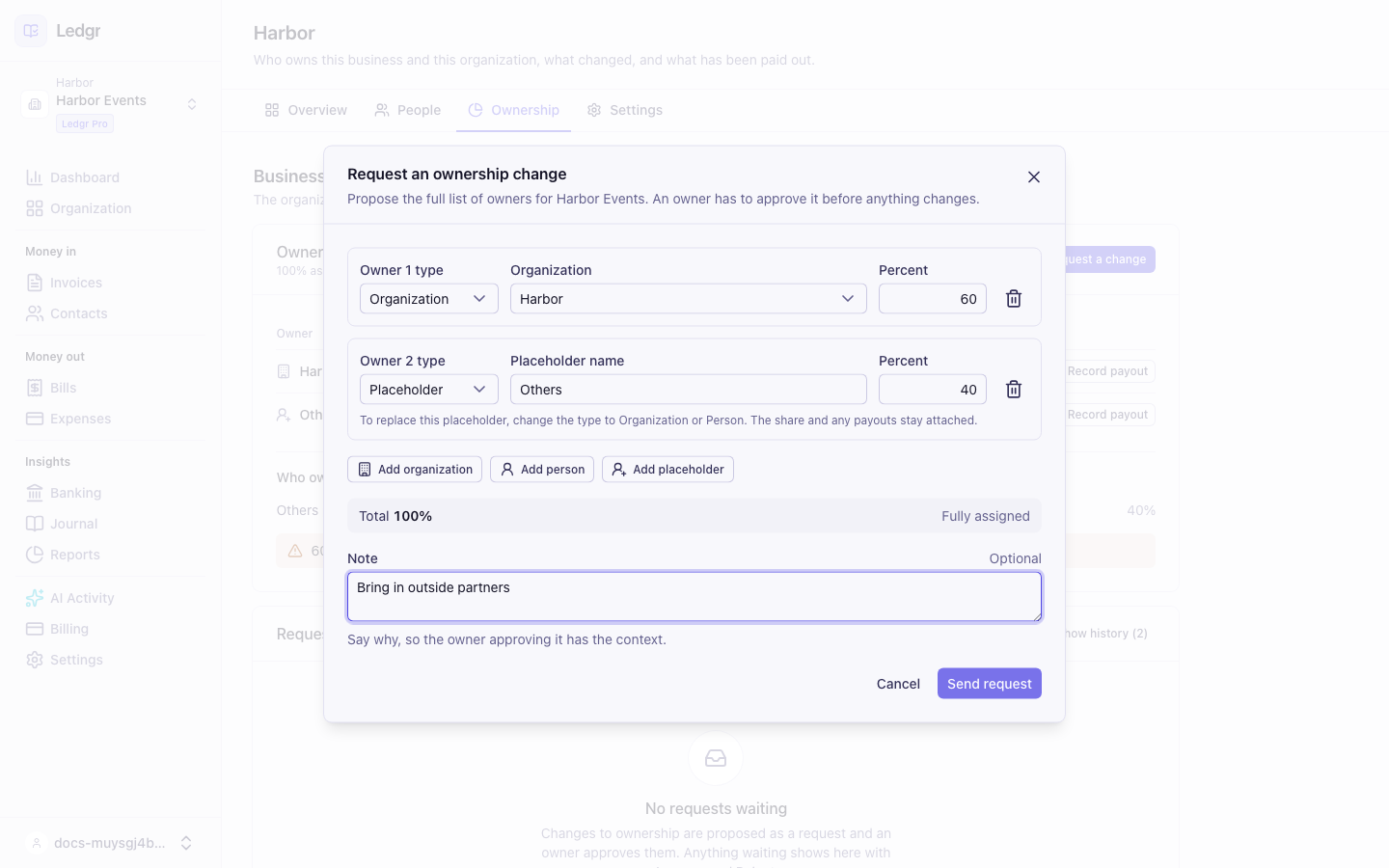Click the user avatar icon
This screenshot has height=868, width=1389.
coord(36,843)
